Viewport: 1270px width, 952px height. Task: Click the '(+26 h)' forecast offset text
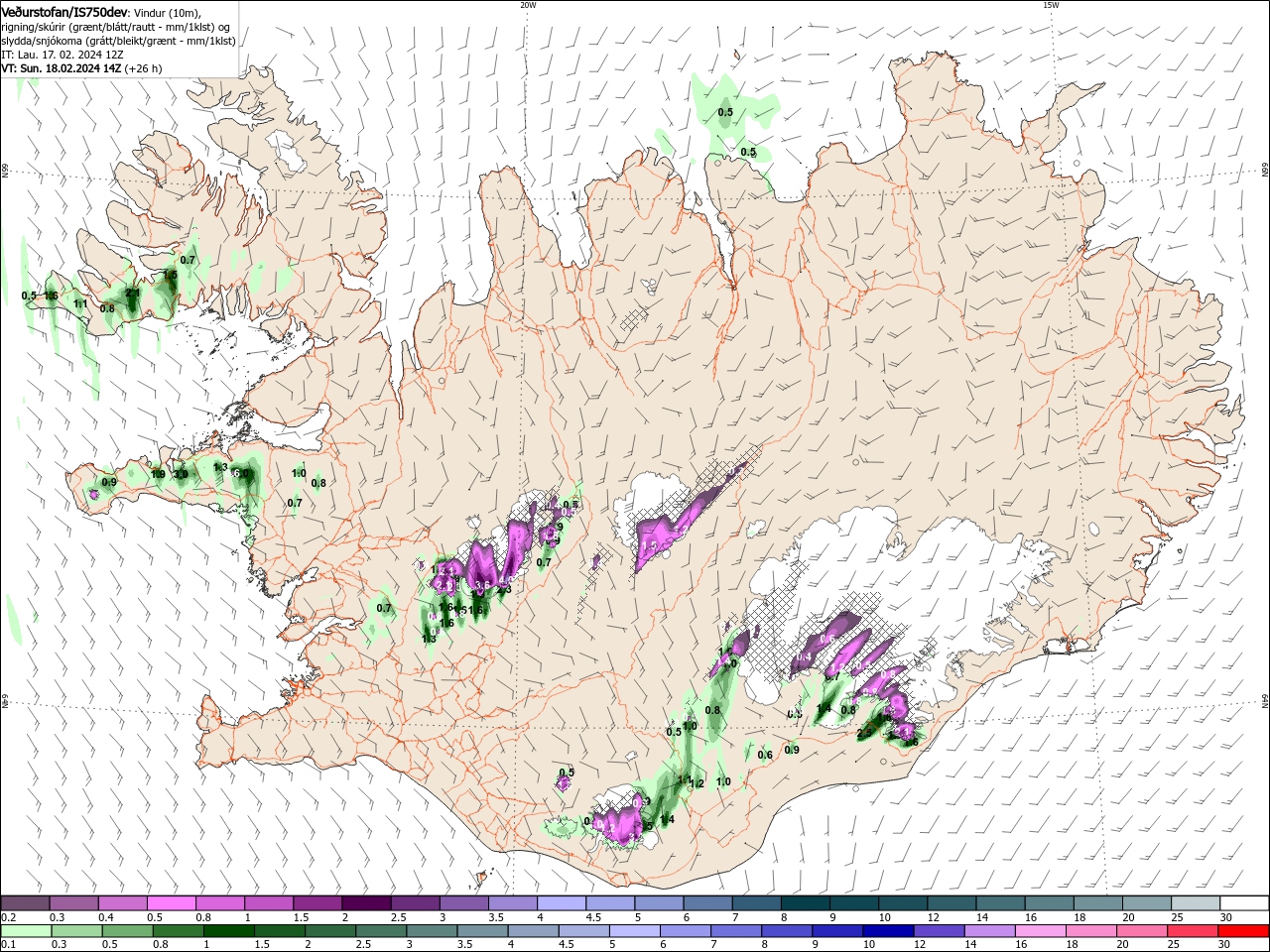tap(144, 68)
